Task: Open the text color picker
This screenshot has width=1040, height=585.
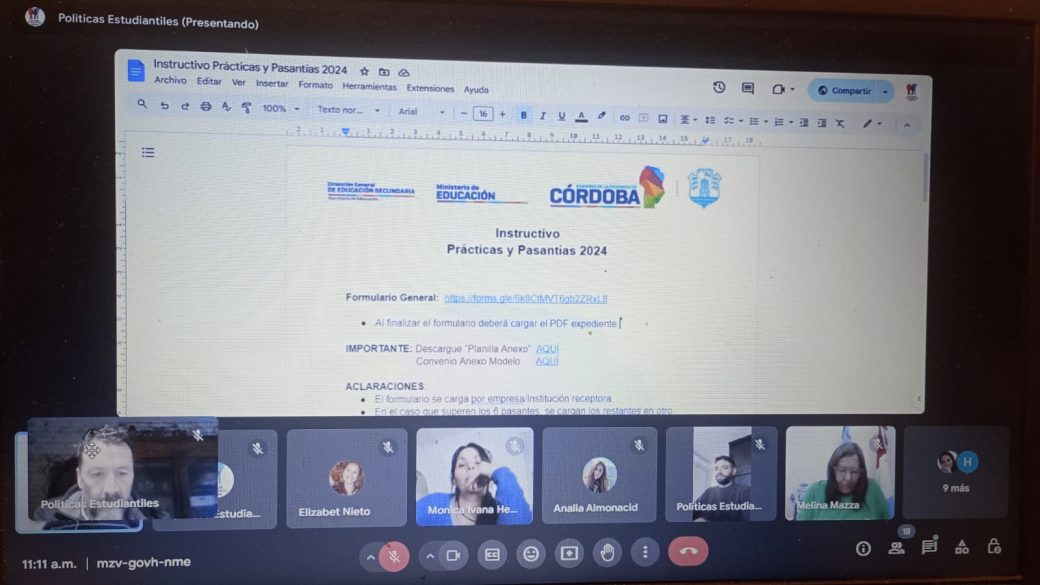Action: [x=581, y=117]
